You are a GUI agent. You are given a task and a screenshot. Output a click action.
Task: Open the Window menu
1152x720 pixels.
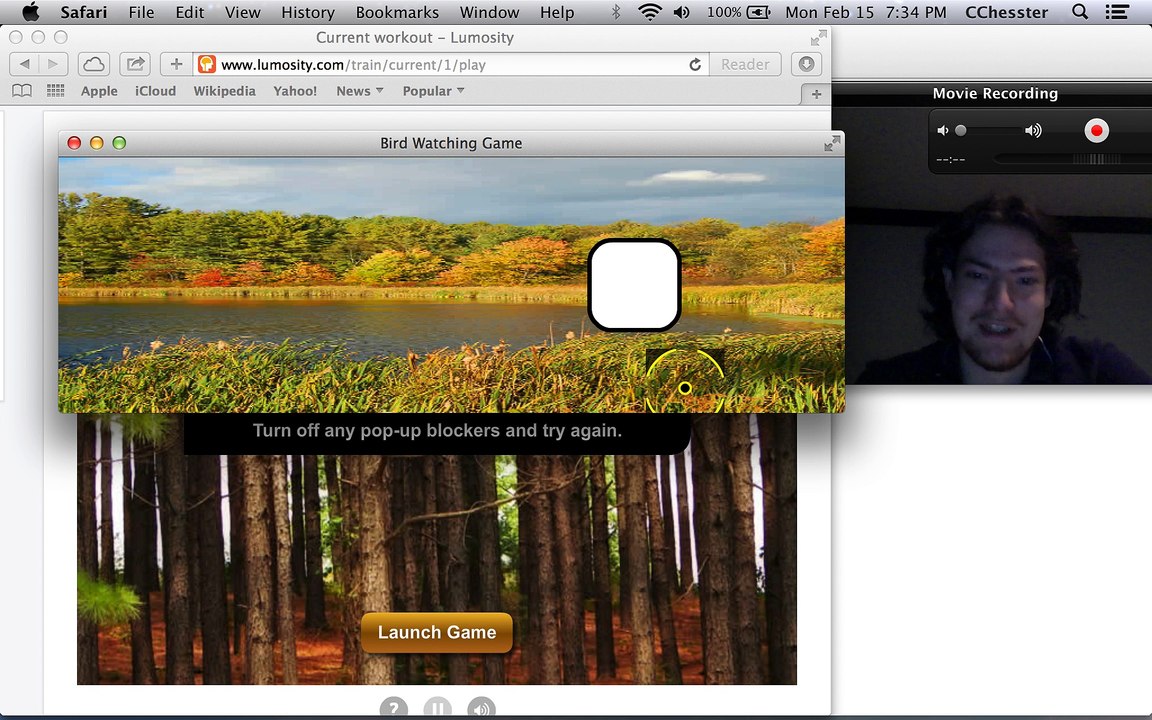(x=489, y=12)
